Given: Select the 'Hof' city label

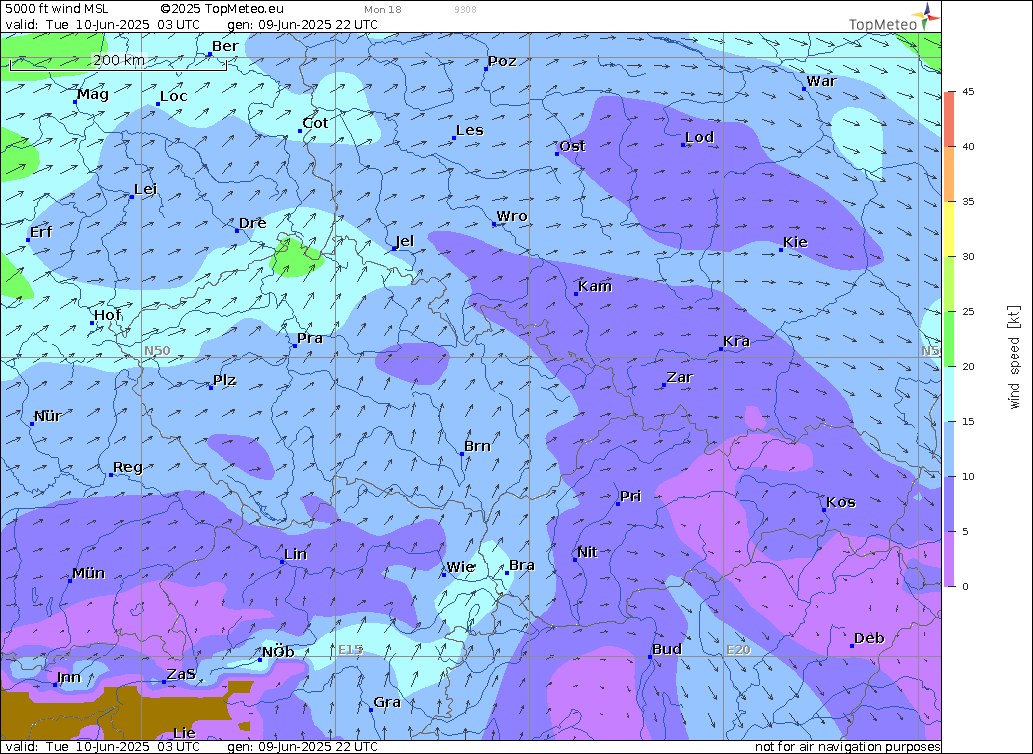Looking at the screenshot, I should [107, 315].
